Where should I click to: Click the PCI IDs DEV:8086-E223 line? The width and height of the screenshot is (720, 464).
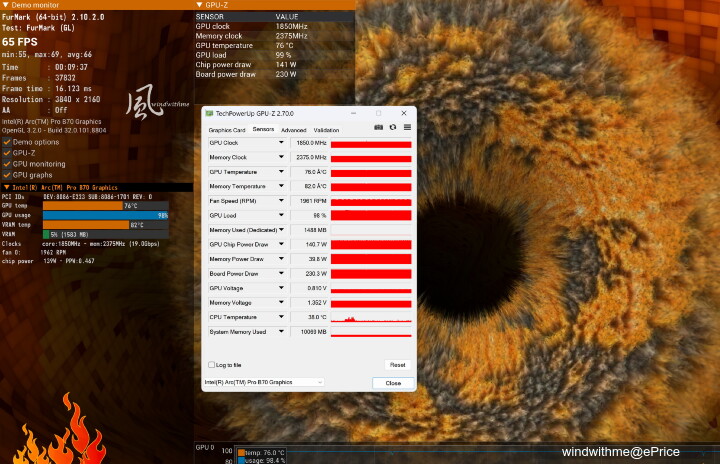pos(77,197)
